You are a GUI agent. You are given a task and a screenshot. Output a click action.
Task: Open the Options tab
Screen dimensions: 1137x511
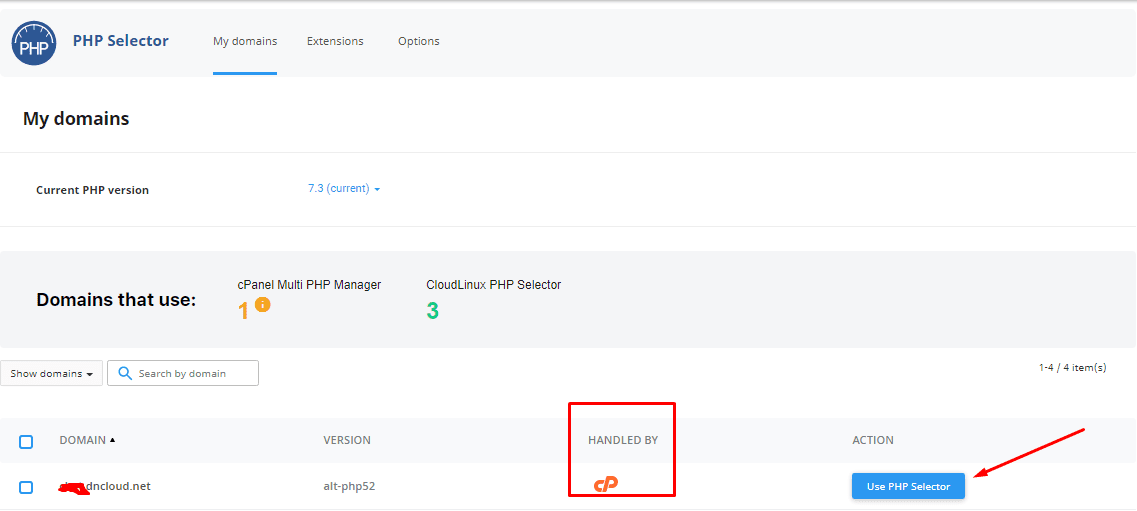point(418,41)
